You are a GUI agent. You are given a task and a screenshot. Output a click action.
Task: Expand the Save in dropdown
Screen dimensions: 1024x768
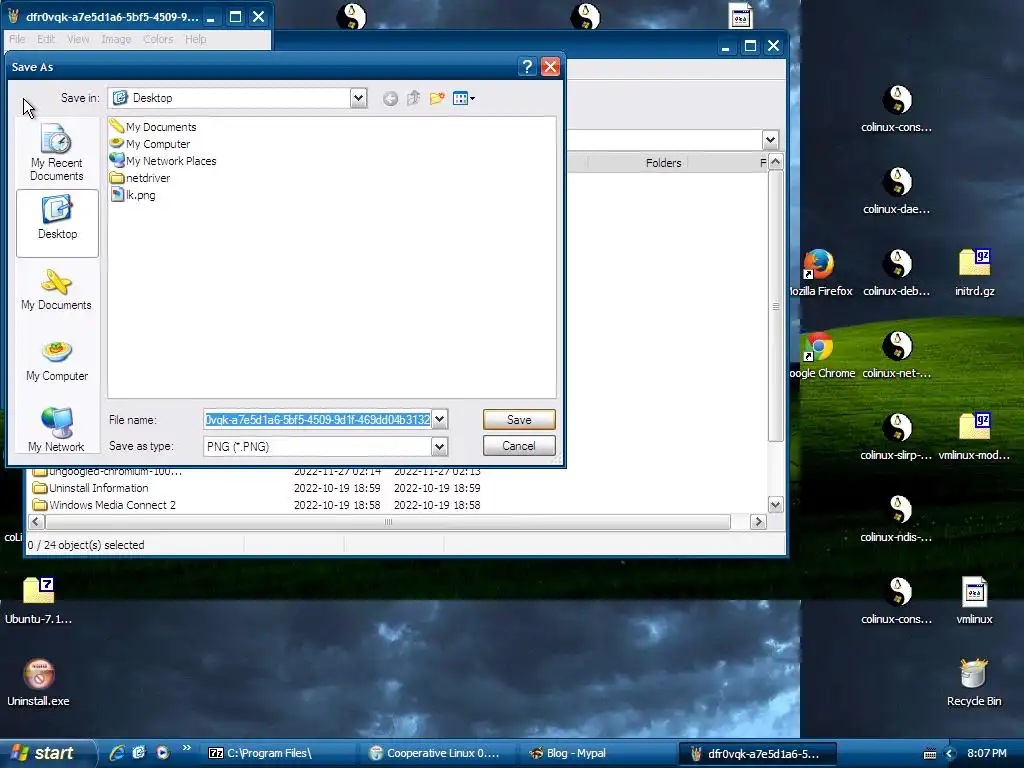[x=358, y=98]
